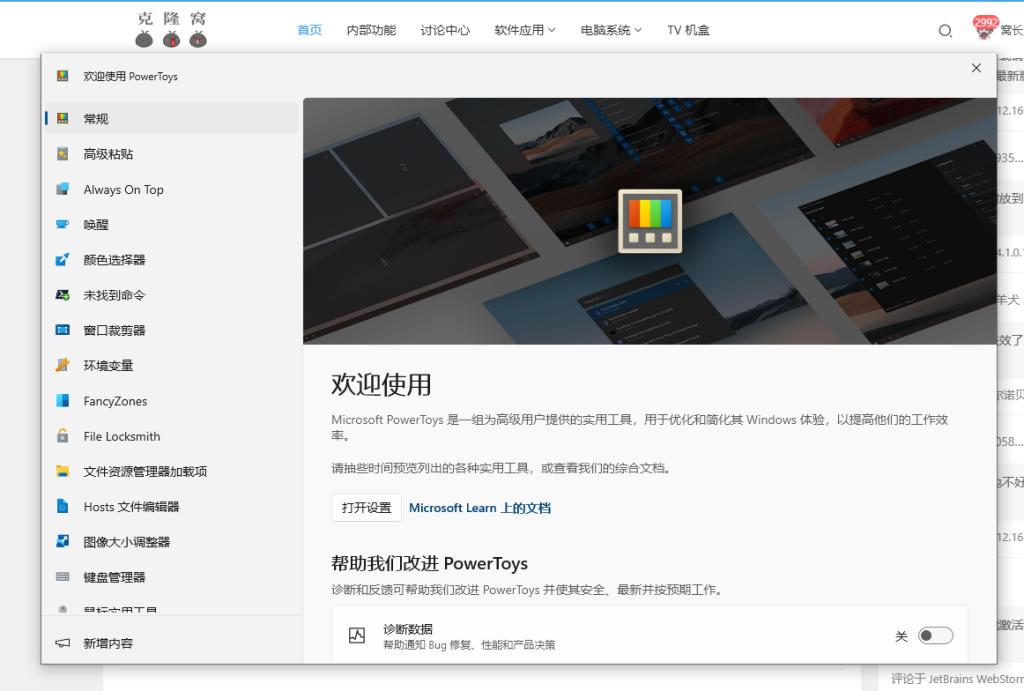Open the 高级粘贴 Advanced Paste icon
Viewport: 1024px width, 691px height.
tap(63, 153)
